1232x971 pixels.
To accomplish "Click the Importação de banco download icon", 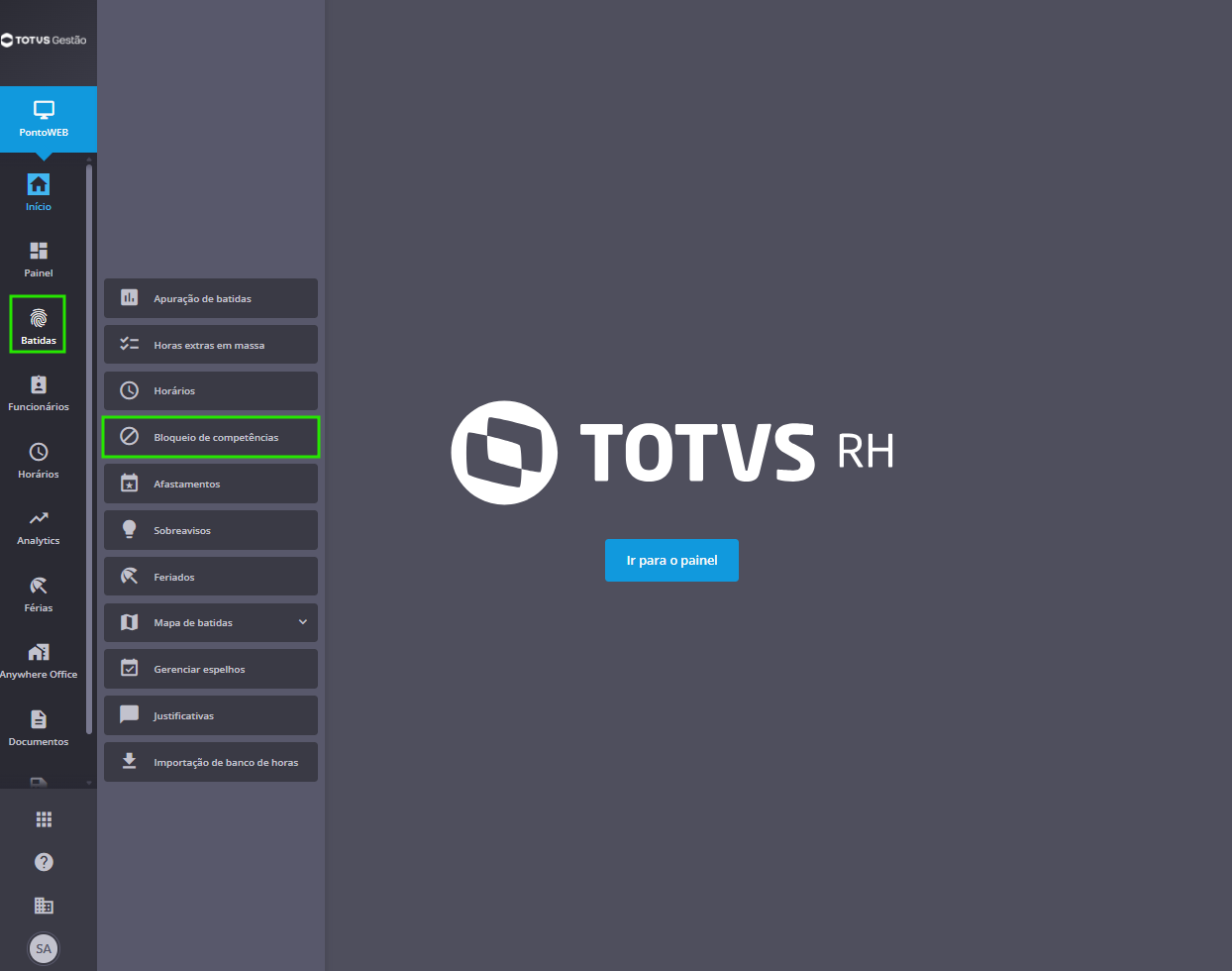I will pos(129,761).
